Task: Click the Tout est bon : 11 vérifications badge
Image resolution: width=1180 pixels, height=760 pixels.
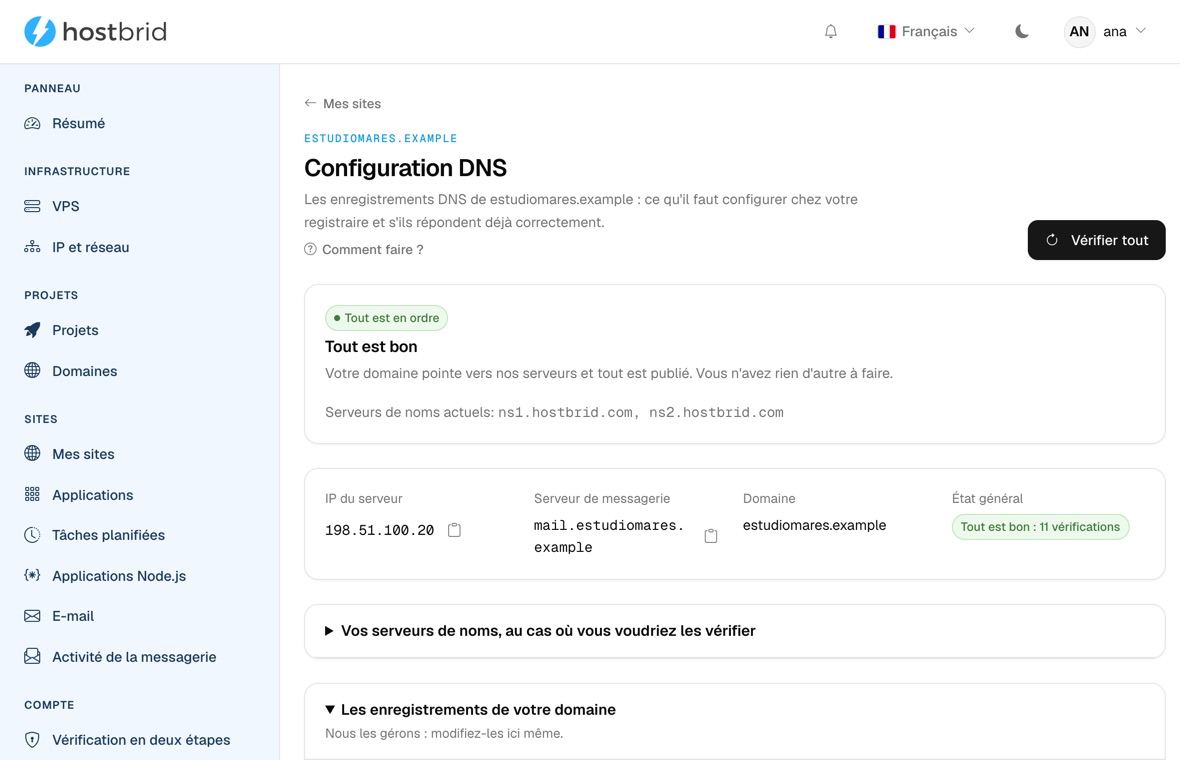Action: pos(1040,527)
